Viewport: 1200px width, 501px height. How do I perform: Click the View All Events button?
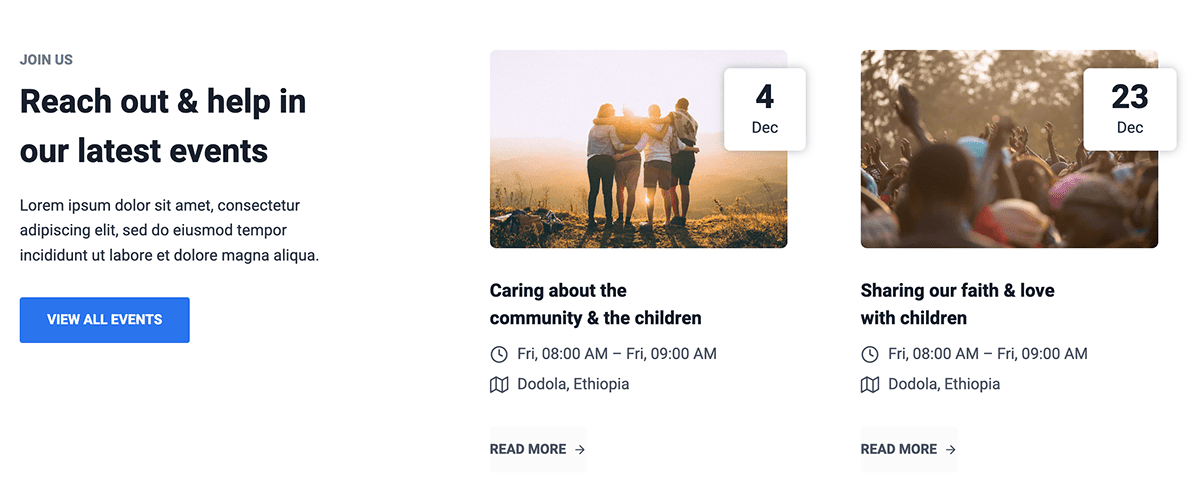click(x=104, y=320)
